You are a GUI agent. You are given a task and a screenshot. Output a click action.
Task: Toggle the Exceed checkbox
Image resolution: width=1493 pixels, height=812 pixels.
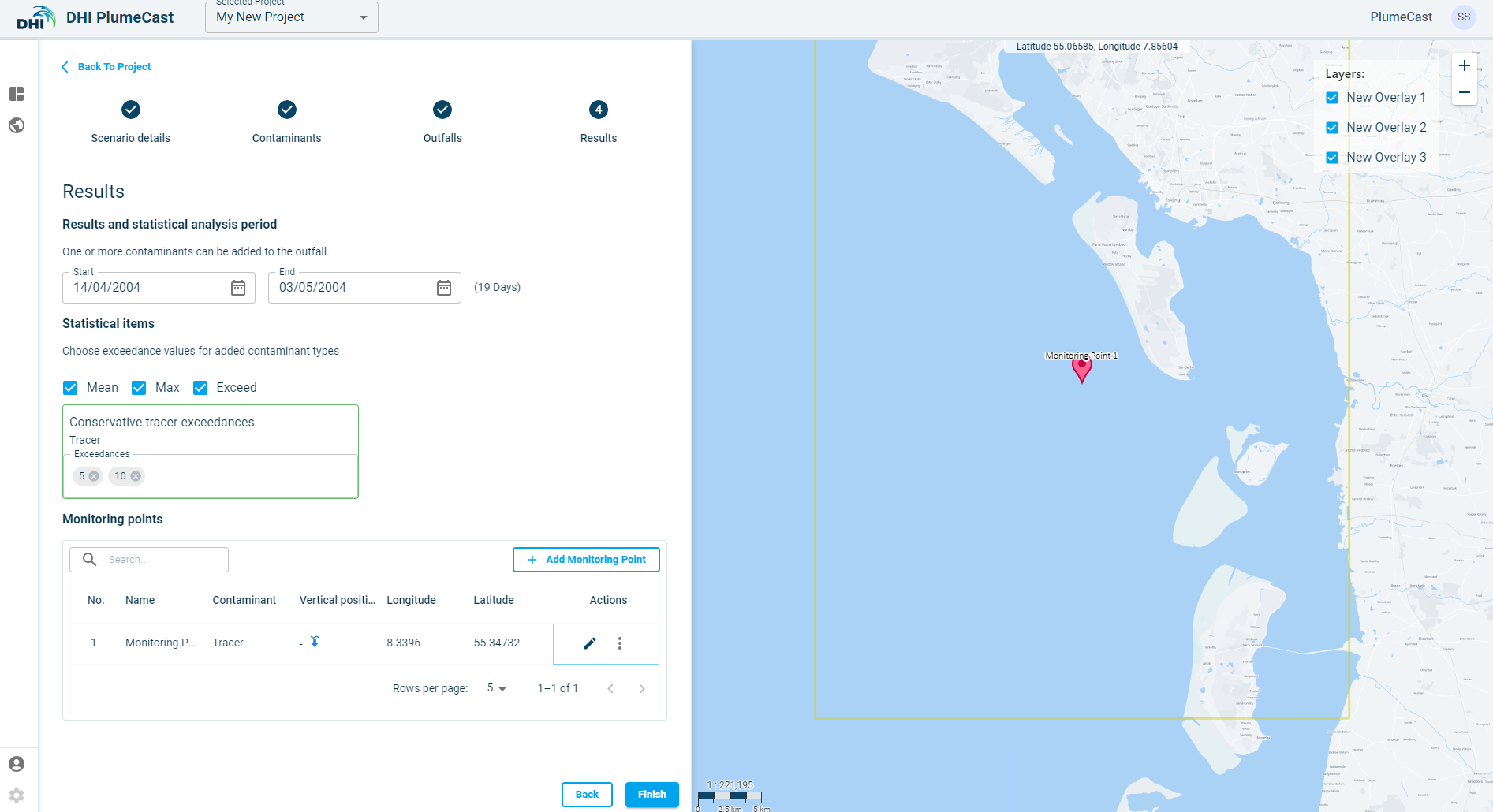200,388
